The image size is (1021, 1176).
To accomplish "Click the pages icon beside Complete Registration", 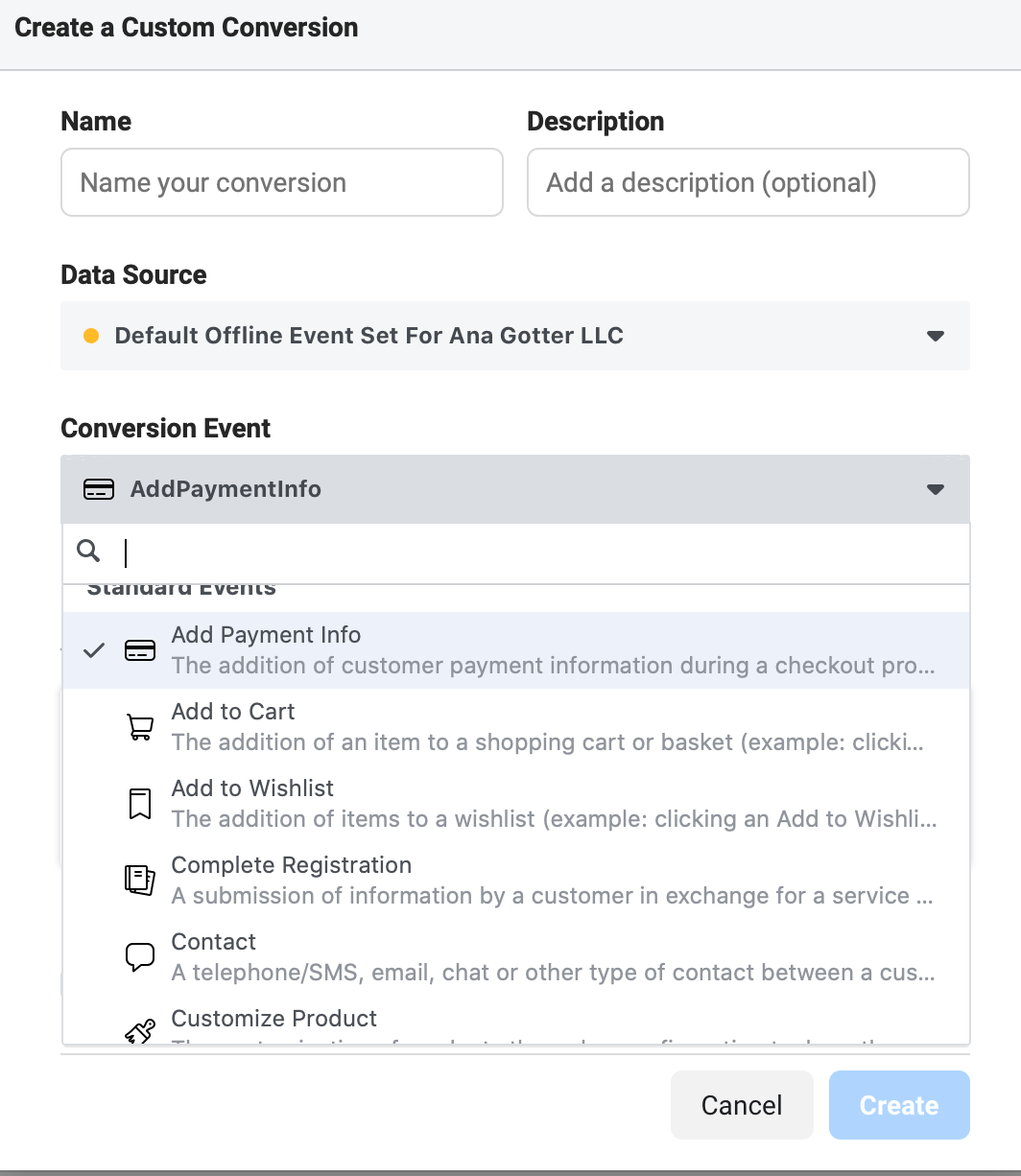I will point(140,879).
